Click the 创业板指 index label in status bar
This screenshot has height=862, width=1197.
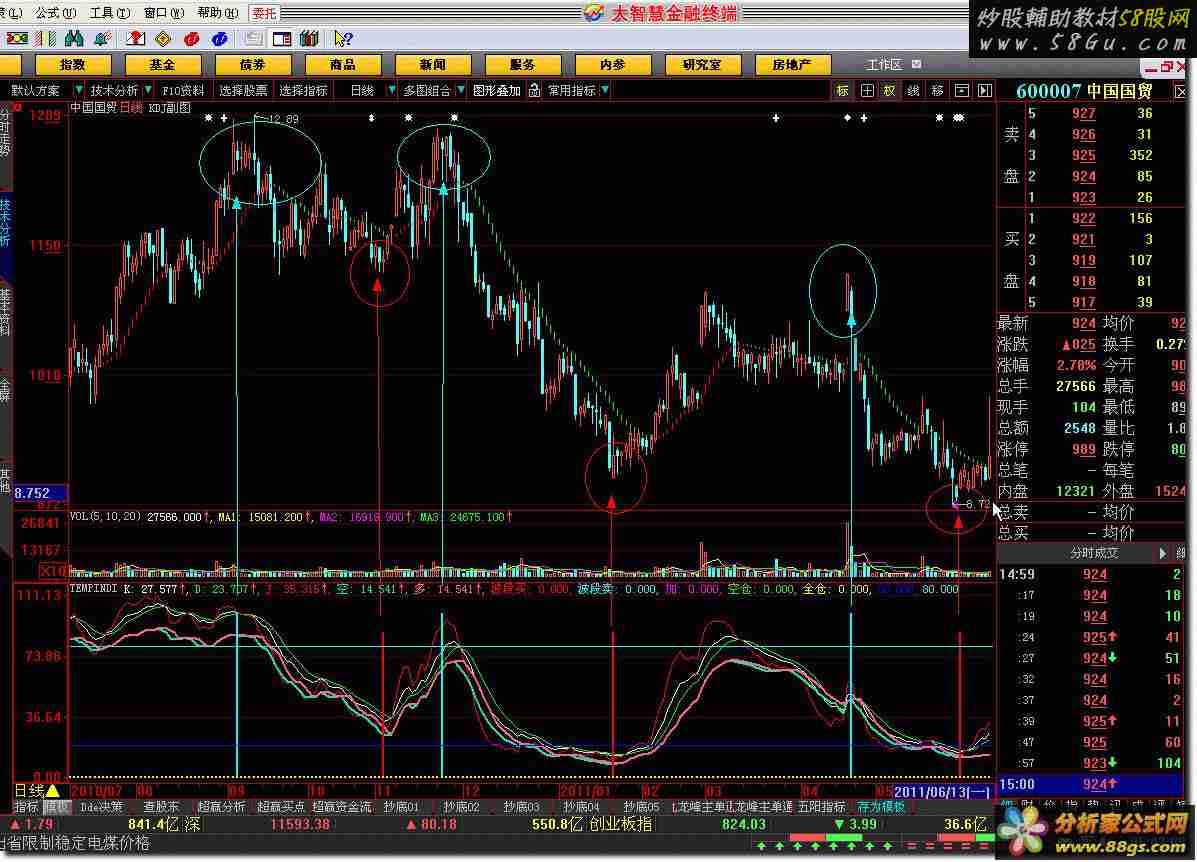click(621, 825)
